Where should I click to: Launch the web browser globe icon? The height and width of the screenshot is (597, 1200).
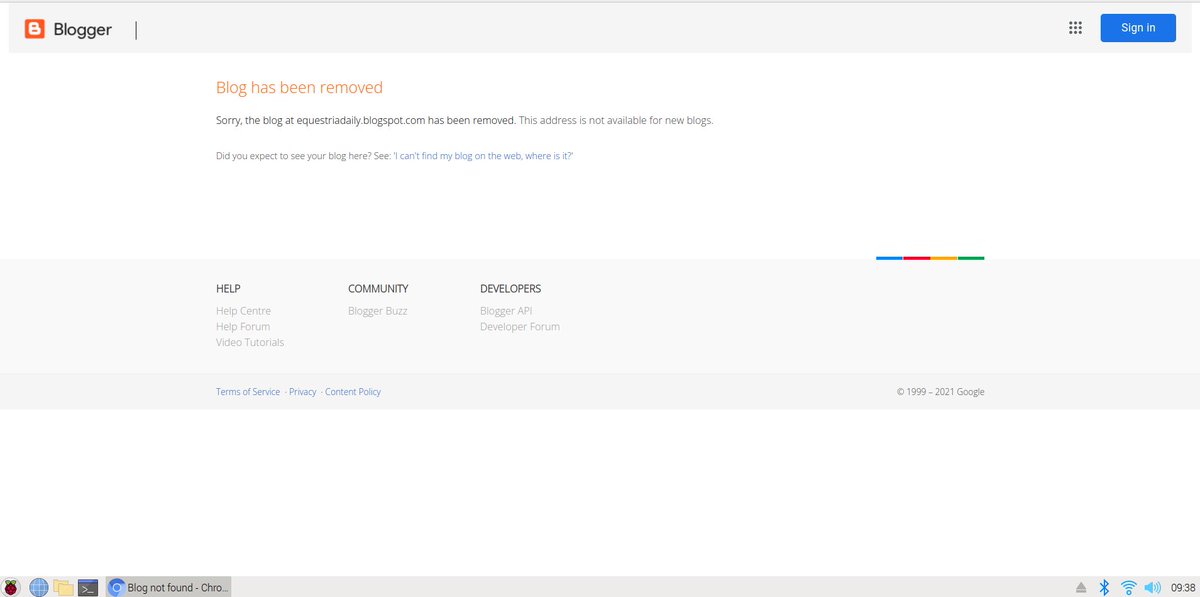click(x=39, y=588)
